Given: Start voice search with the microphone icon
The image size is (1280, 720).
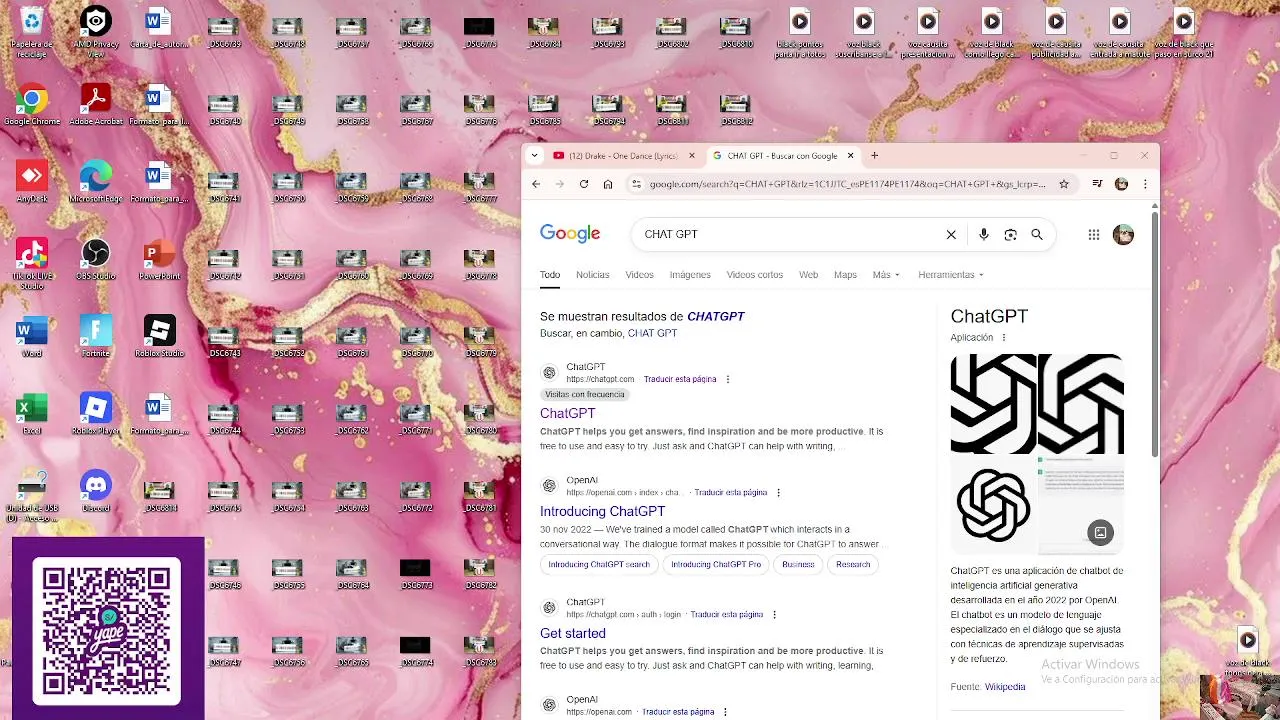Looking at the screenshot, I should click(984, 234).
